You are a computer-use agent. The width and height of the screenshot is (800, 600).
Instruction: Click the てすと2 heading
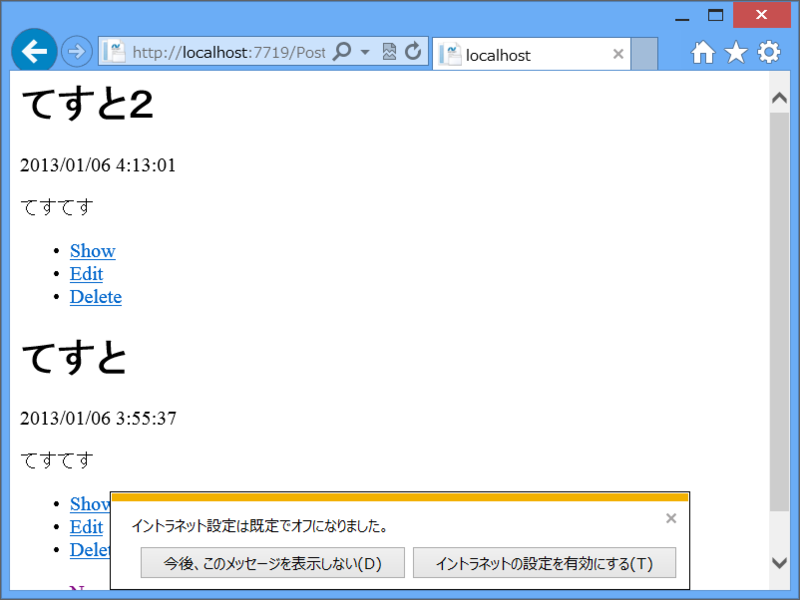click(87, 104)
